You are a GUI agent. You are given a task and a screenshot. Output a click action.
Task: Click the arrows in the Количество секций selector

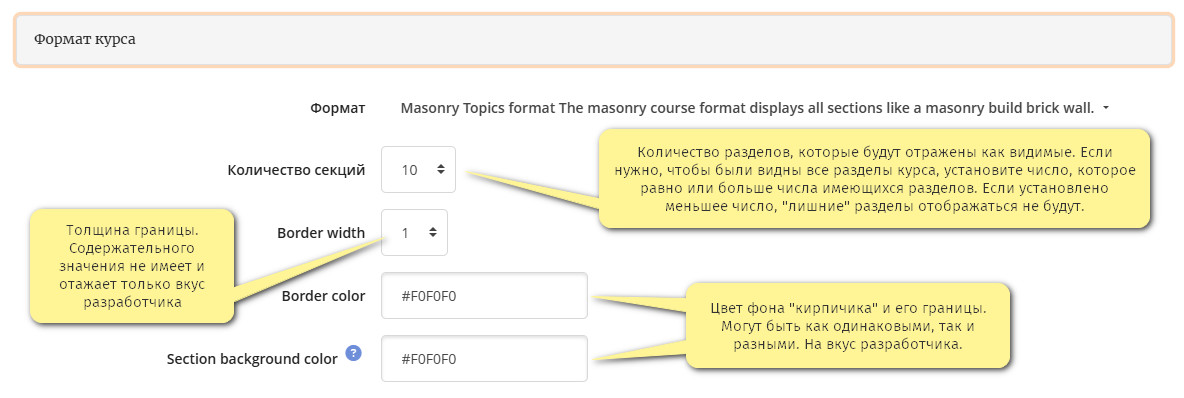coord(441,170)
